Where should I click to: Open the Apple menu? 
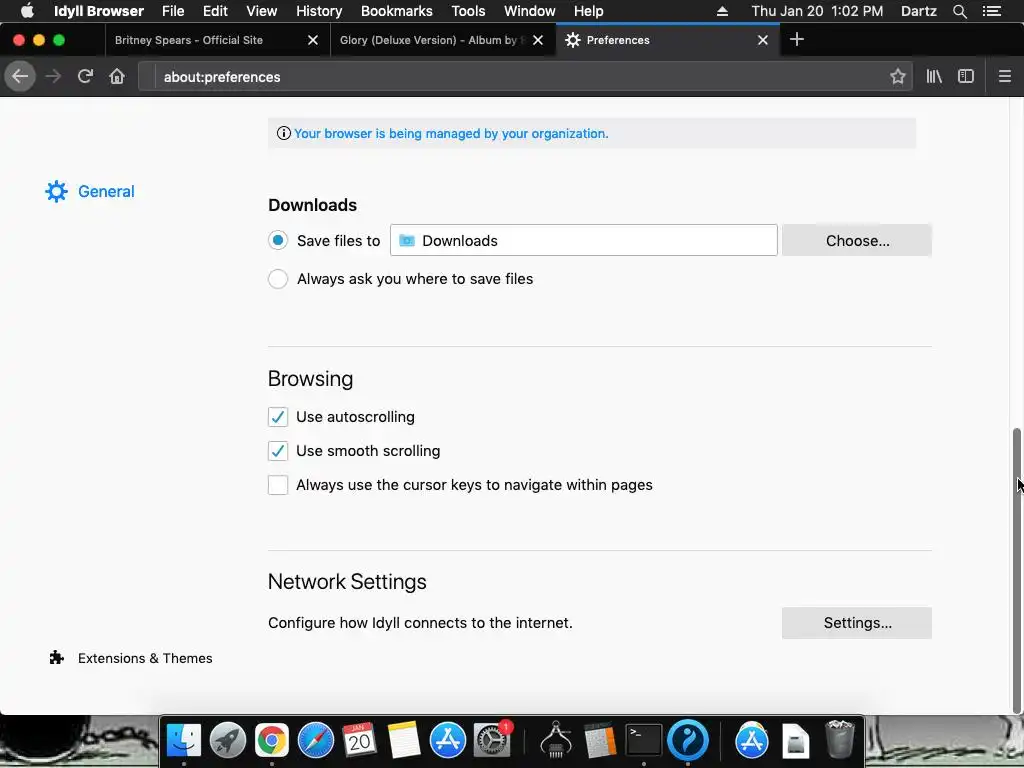(x=27, y=11)
